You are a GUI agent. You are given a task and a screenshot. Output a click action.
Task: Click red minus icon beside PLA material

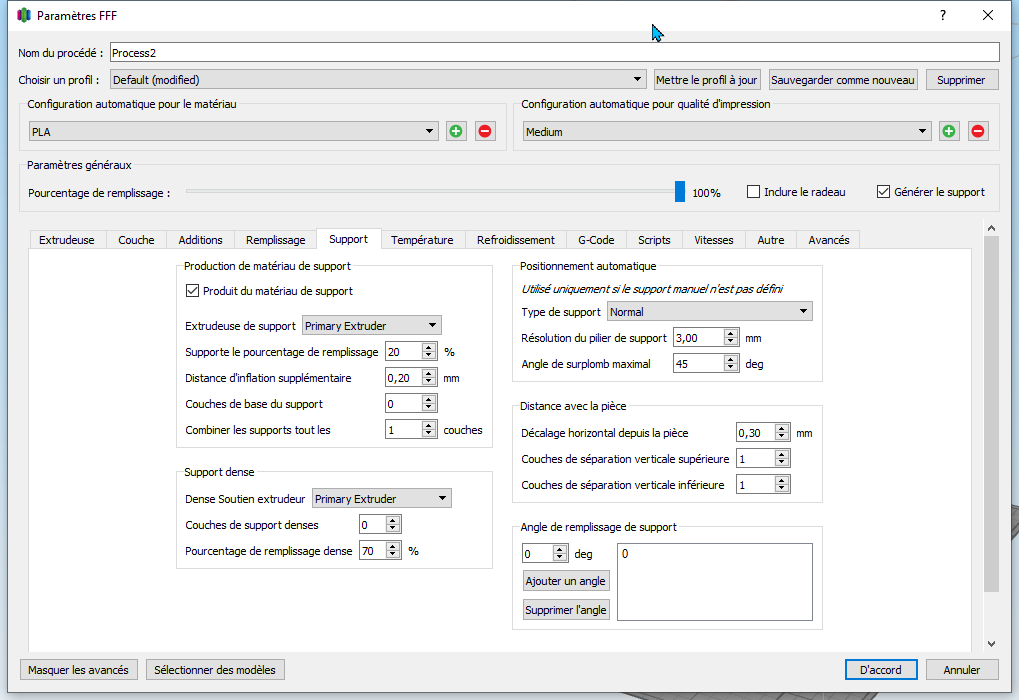[486, 131]
